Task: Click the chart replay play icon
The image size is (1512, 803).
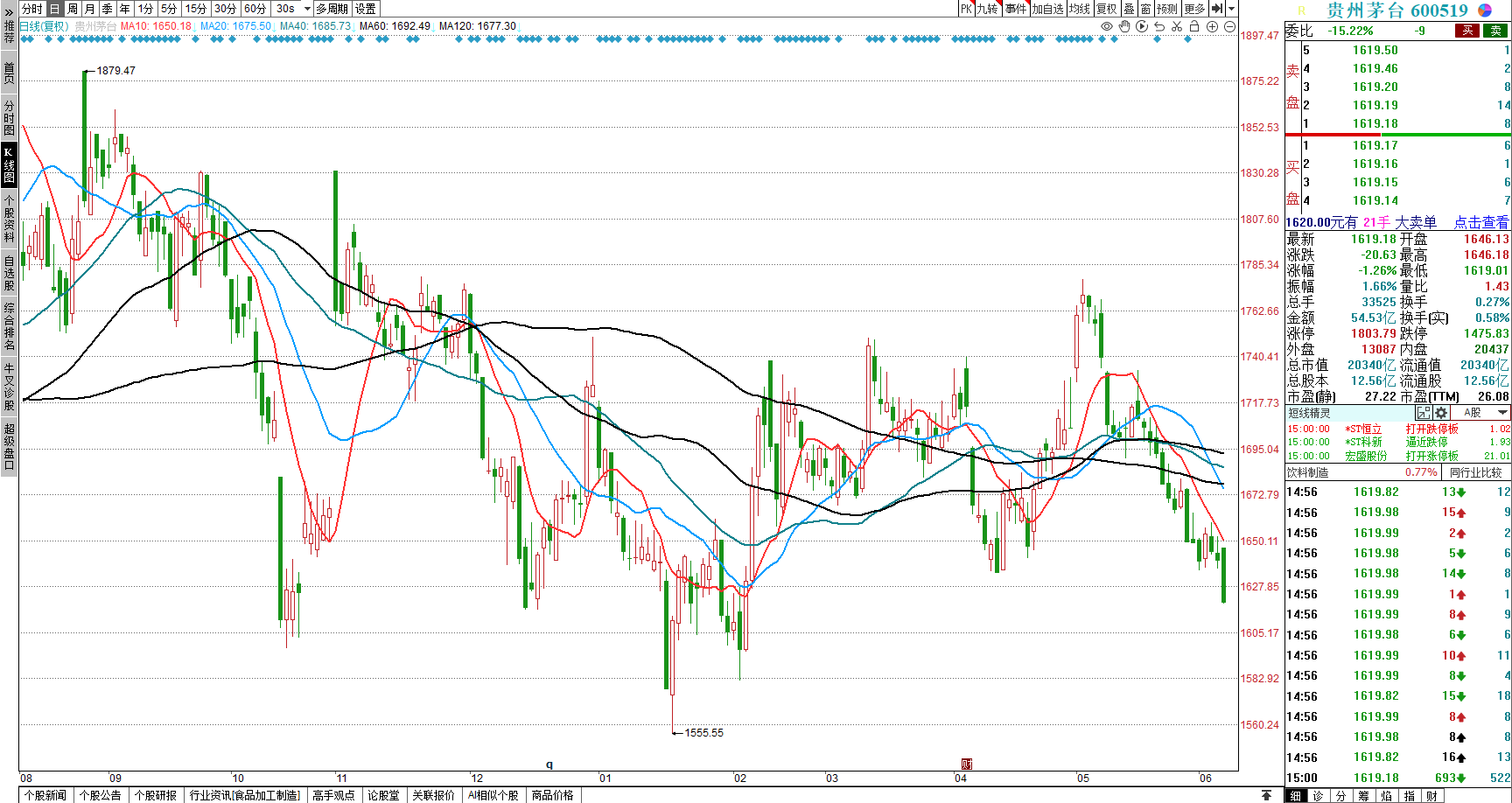Action: [1142, 26]
